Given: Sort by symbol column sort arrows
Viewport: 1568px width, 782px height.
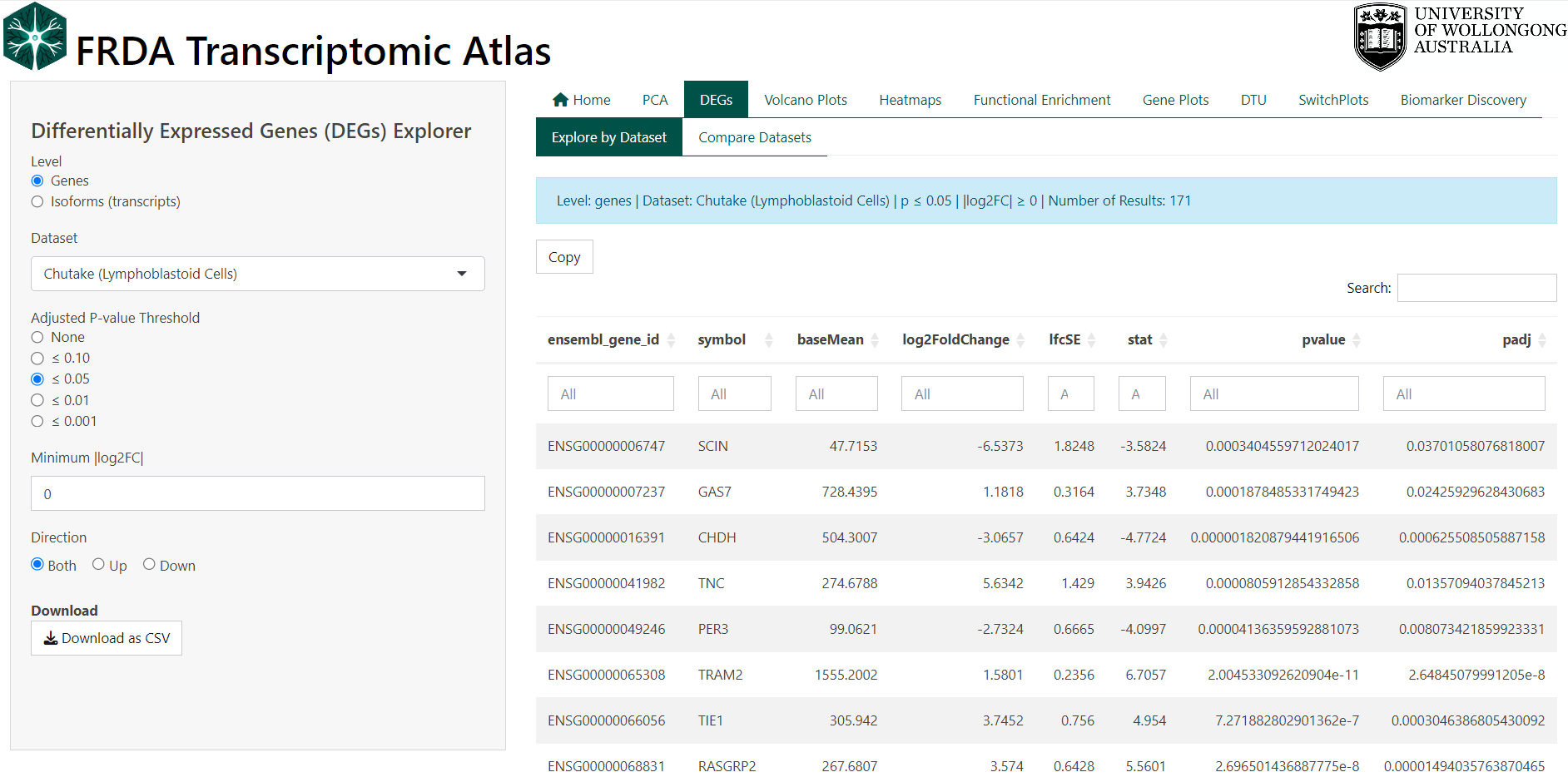Looking at the screenshot, I should point(769,339).
